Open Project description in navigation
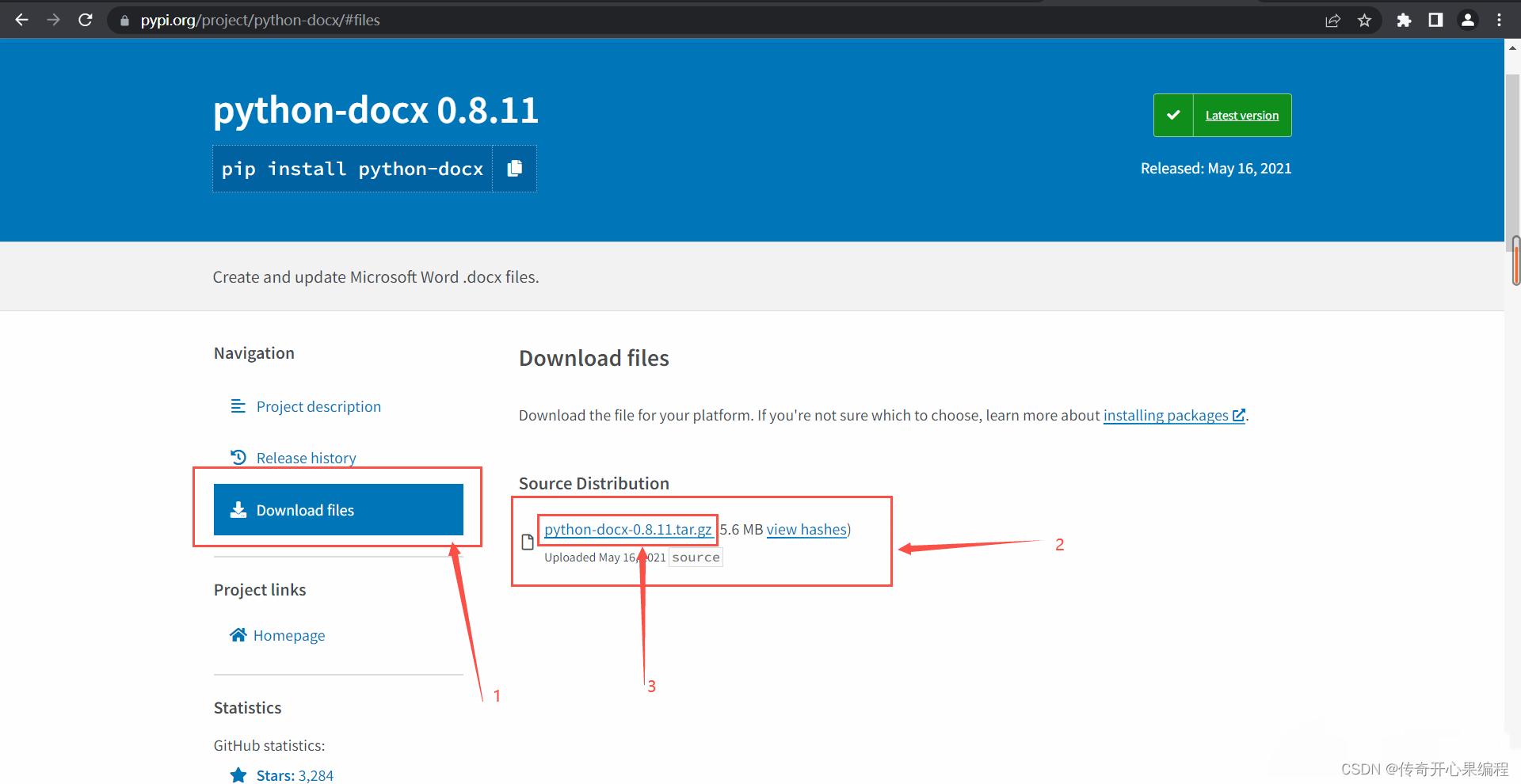The width and height of the screenshot is (1521, 784). [318, 406]
